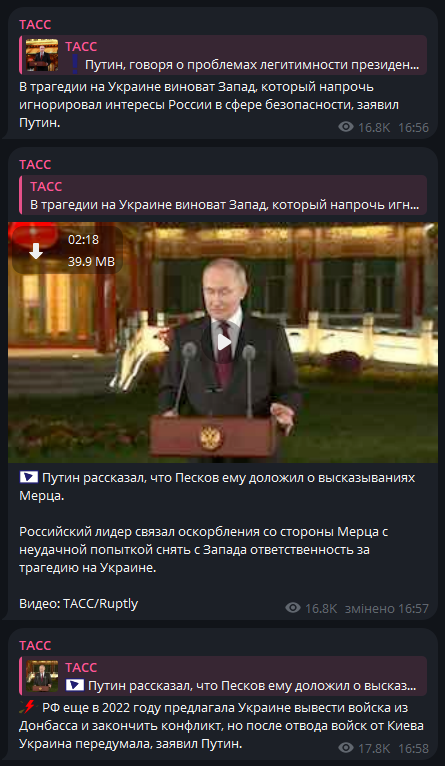Click the eye icon with 17.8K views
445x766 pixels.
tap(346, 747)
